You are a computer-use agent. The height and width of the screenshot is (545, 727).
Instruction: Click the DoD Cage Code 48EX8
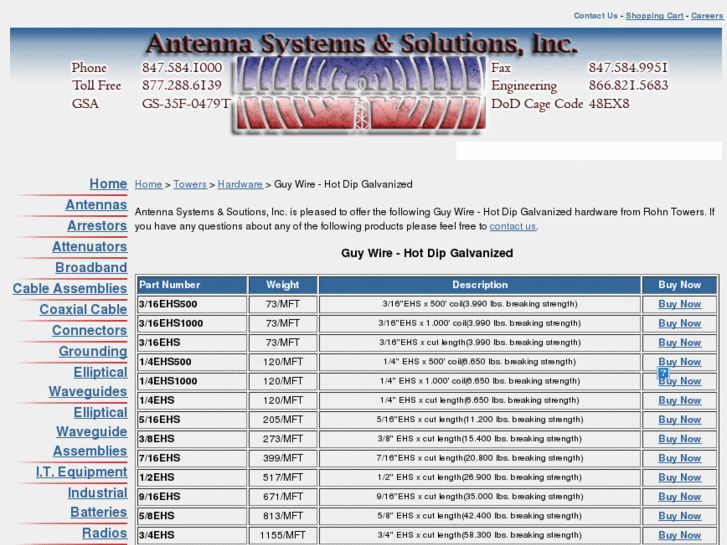(609, 103)
